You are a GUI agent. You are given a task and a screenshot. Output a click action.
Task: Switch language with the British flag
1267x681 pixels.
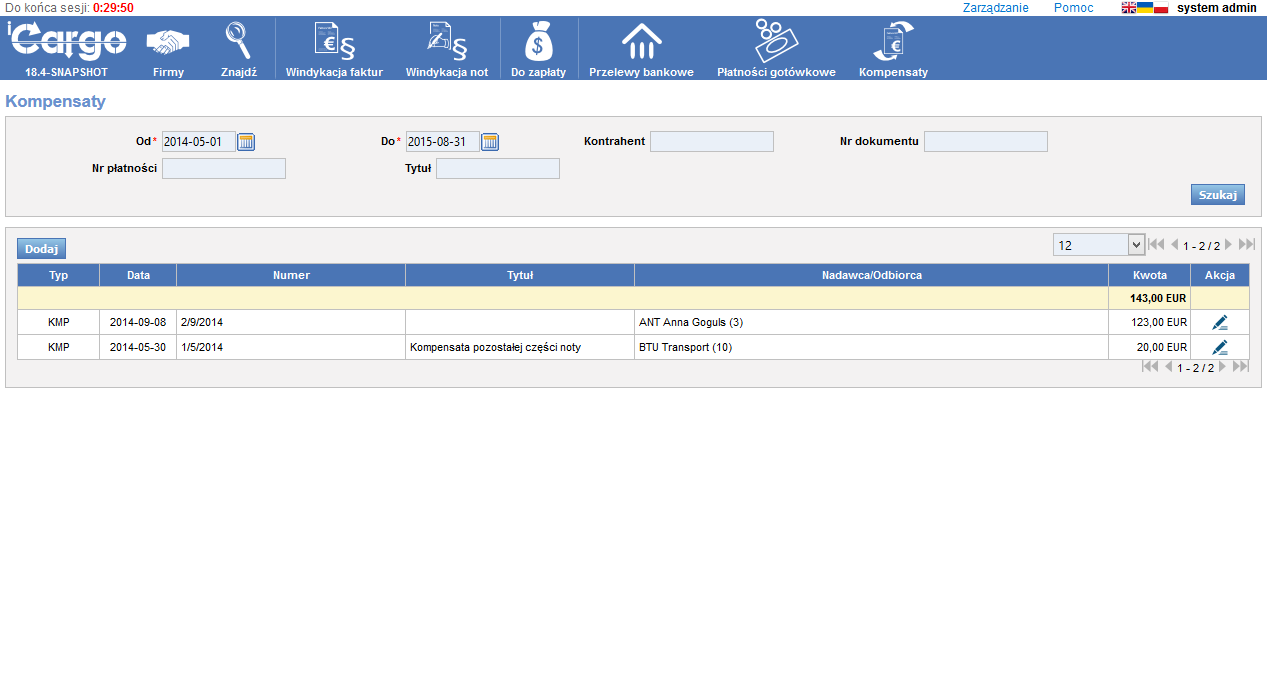1128,8
